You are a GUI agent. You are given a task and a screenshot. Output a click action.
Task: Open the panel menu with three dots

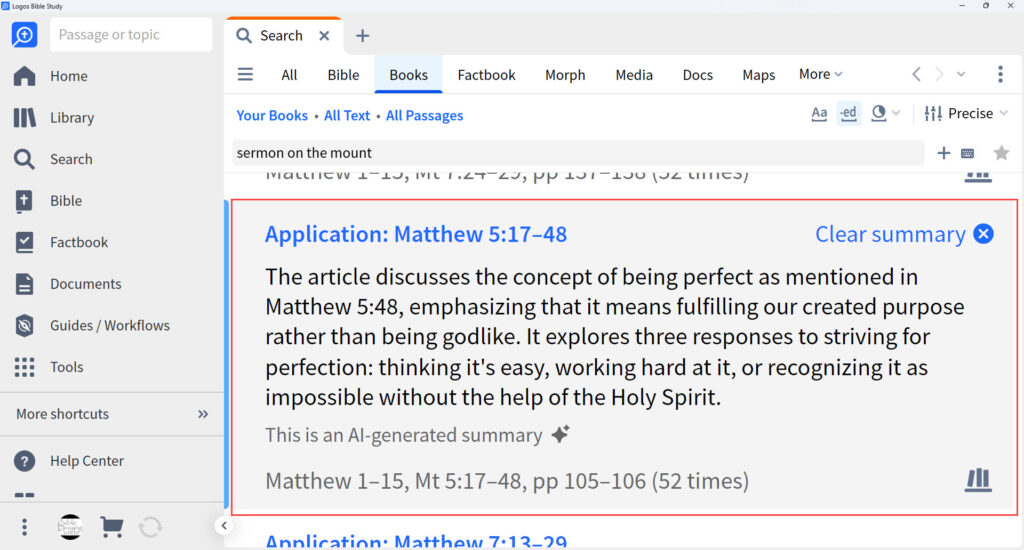click(1000, 74)
